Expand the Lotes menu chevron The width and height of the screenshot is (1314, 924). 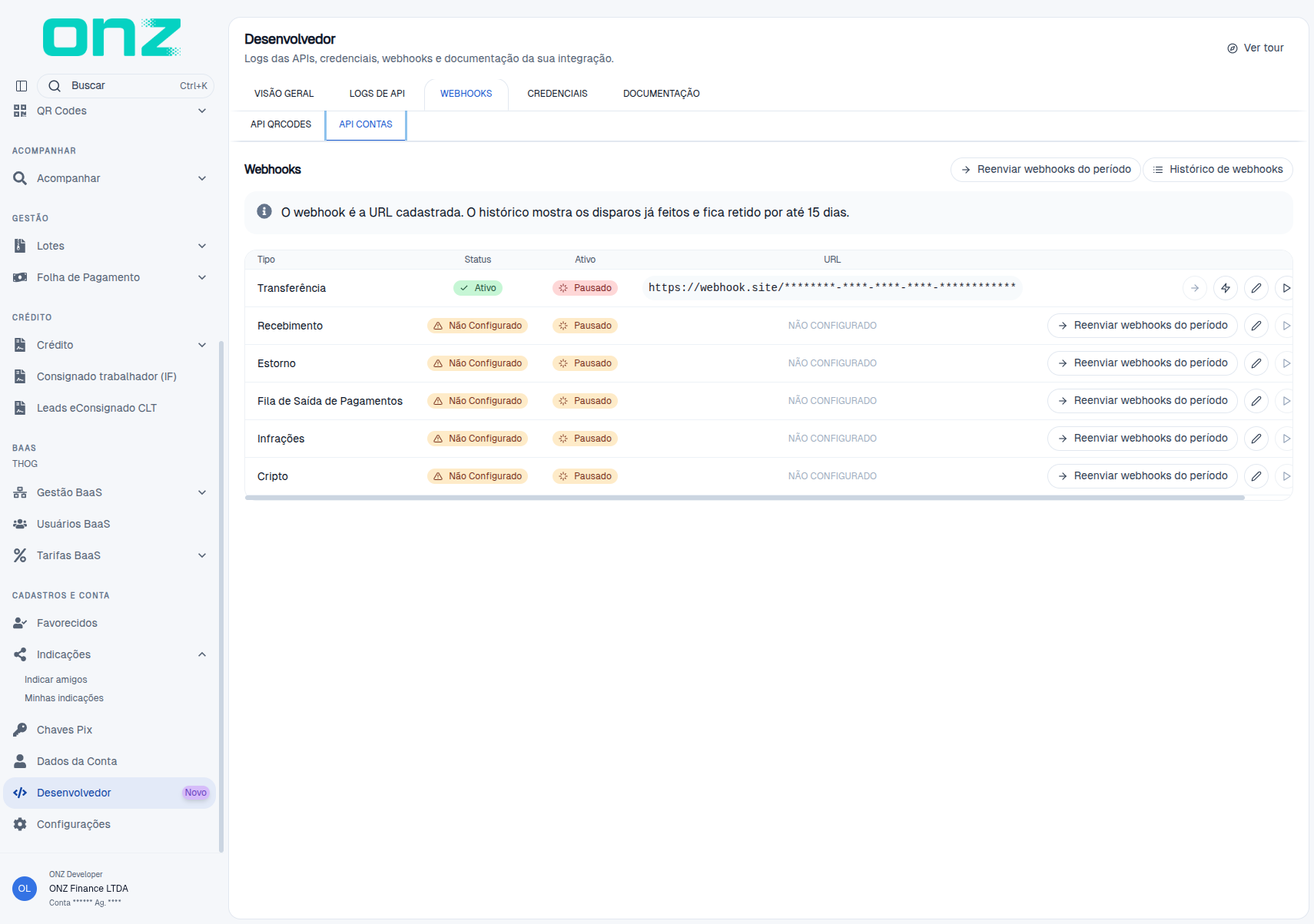[202, 246]
